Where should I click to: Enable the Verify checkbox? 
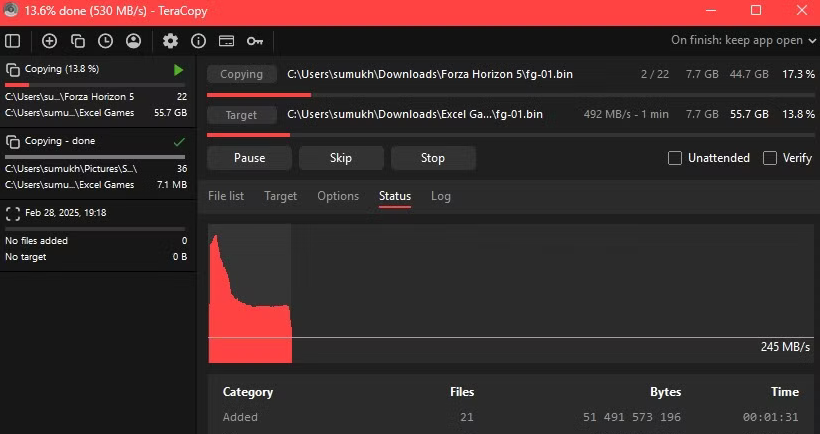770,158
